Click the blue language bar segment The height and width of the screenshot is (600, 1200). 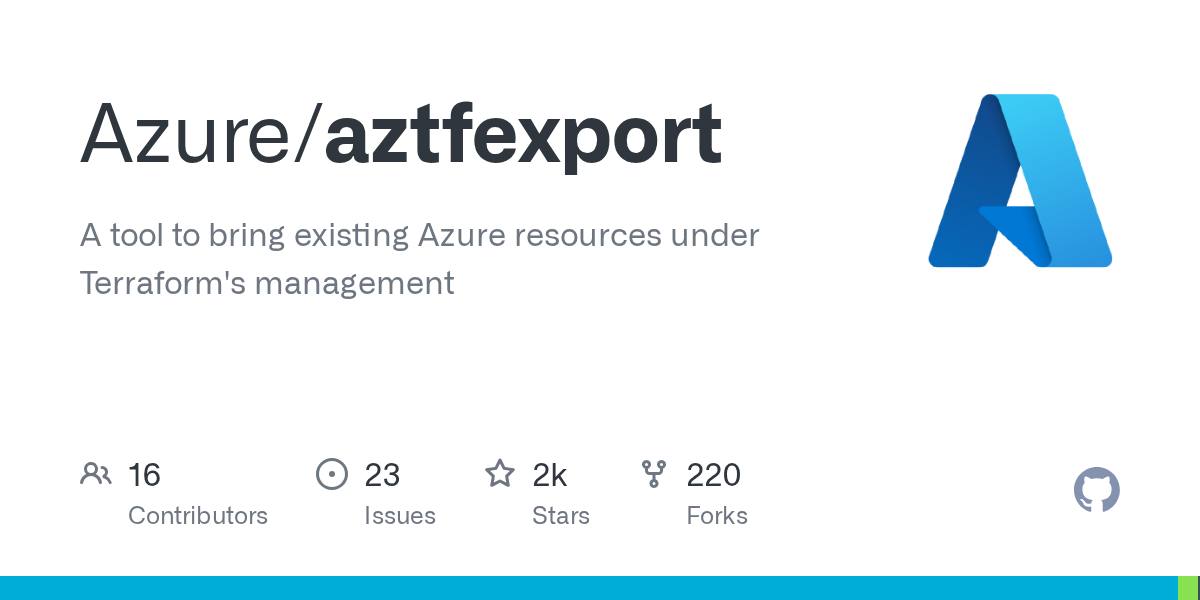(588, 588)
